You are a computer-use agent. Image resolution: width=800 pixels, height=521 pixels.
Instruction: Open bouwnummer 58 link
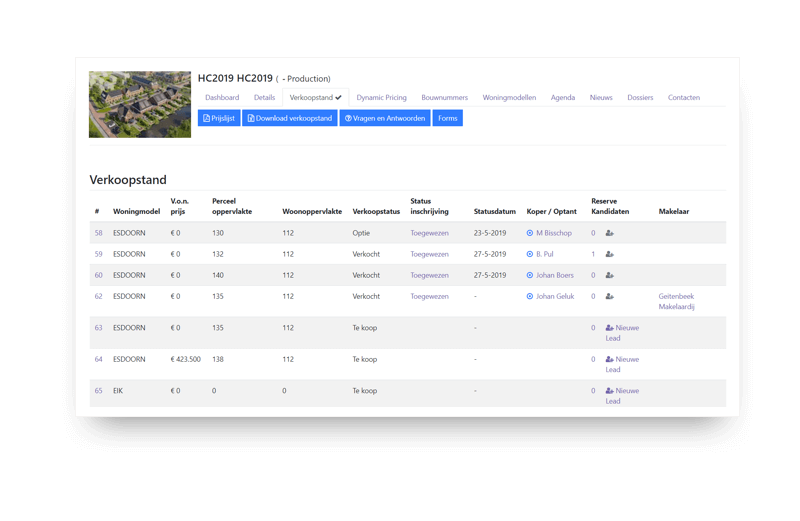click(x=98, y=233)
